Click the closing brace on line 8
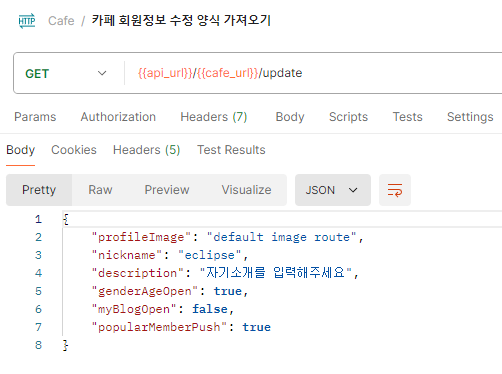 pos(65,345)
